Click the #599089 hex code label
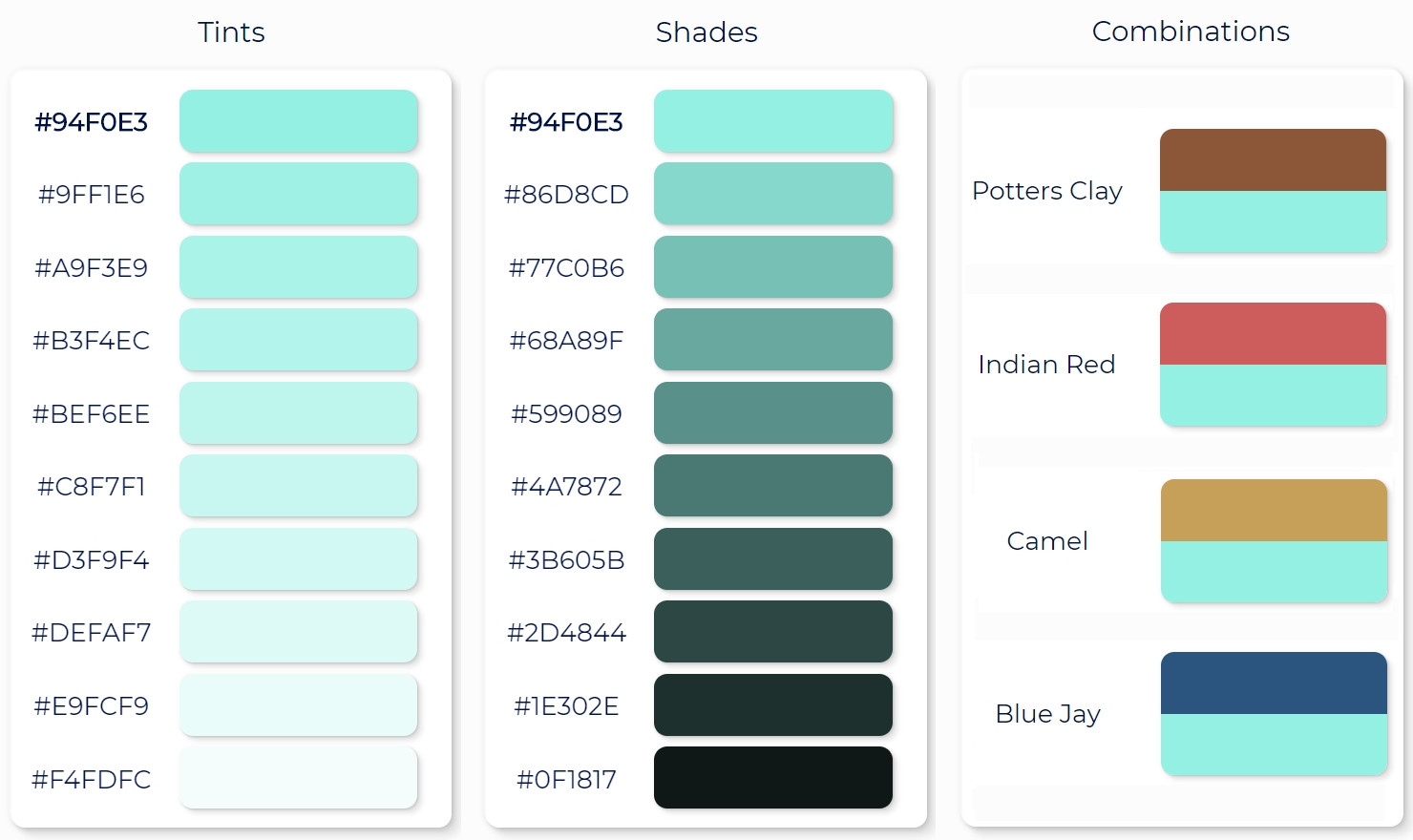The image size is (1413, 840). point(566,414)
